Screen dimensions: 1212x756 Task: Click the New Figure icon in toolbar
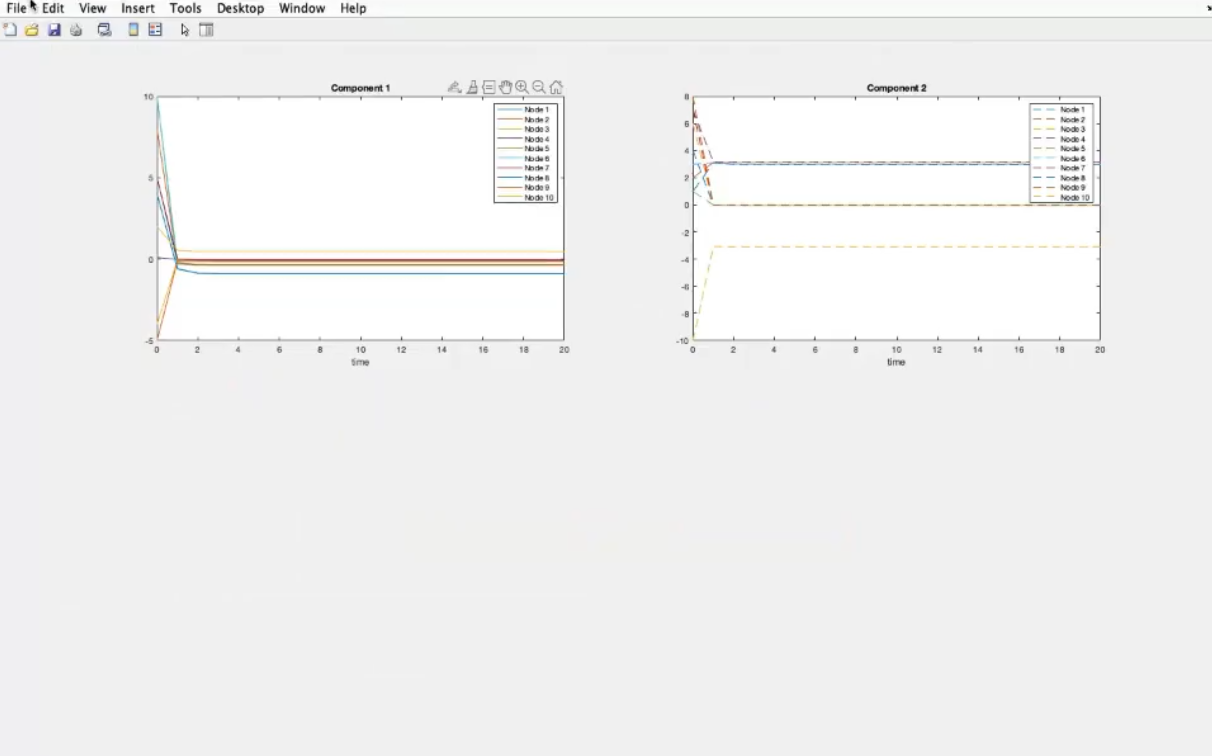pyautogui.click(x=10, y=30)
